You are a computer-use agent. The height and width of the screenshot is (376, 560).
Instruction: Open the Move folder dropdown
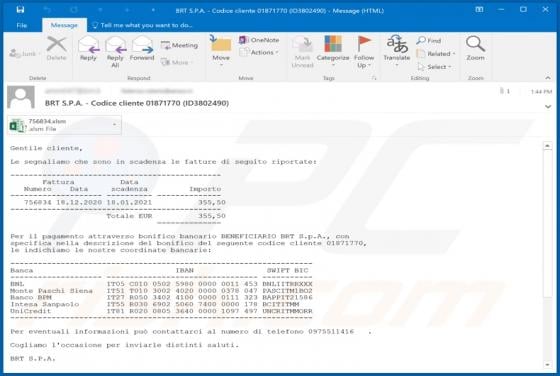tap(221, 52)
